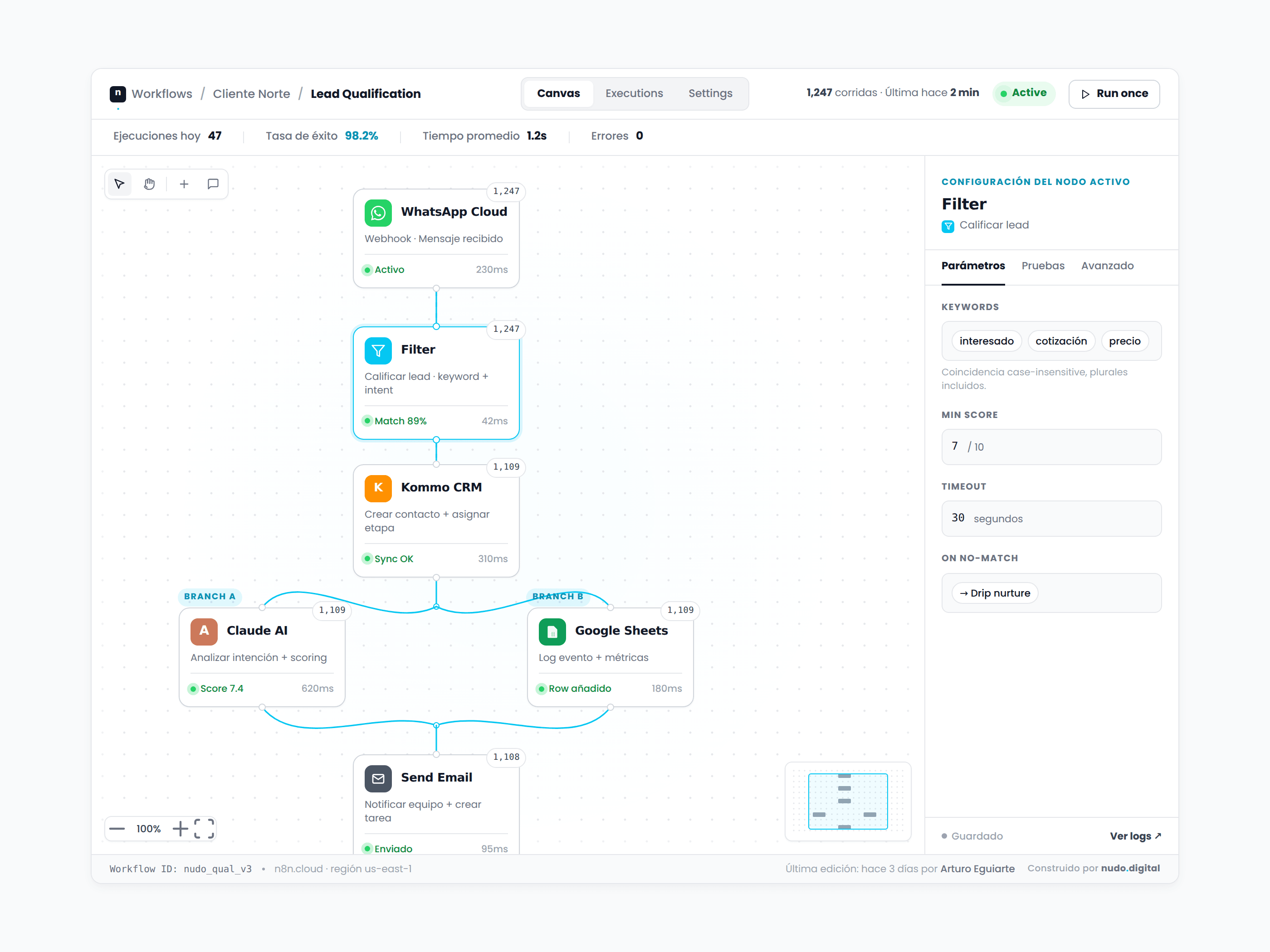Switch to the Canvas tab
The image size is (1270, 952).
pyautogui.click(x=558, y=93)
